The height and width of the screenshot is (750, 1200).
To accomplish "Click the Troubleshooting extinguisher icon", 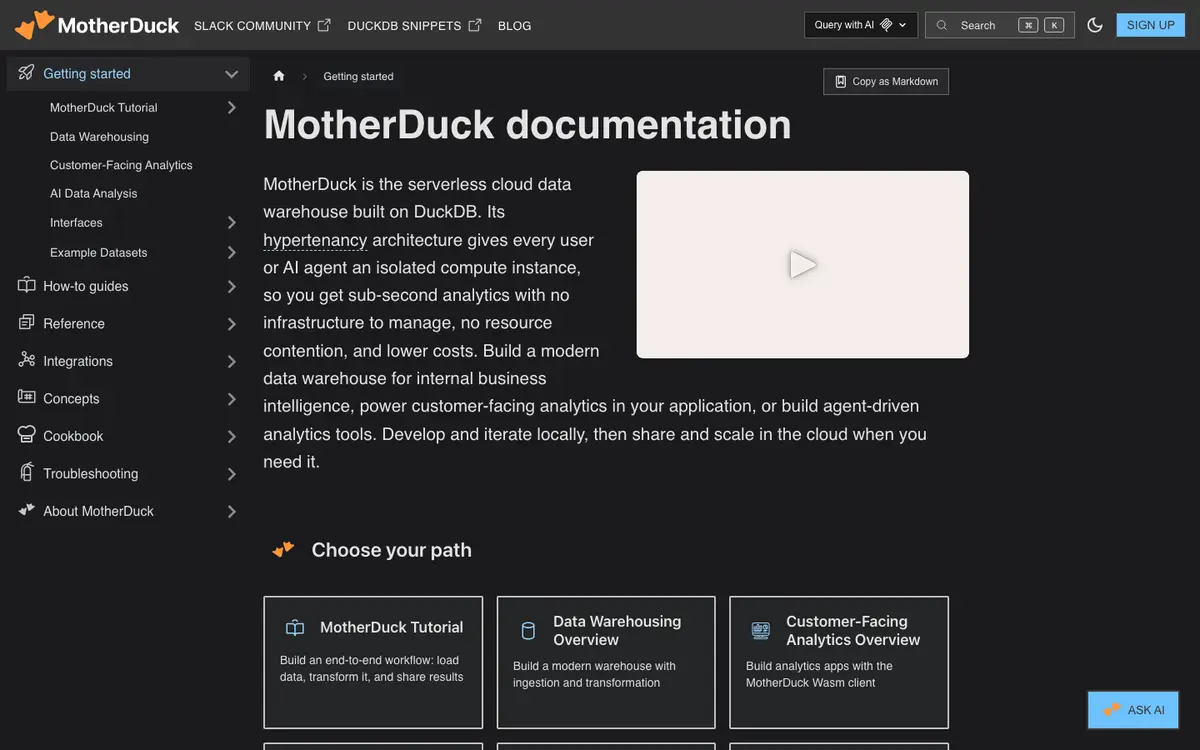I will pos(27,472).
